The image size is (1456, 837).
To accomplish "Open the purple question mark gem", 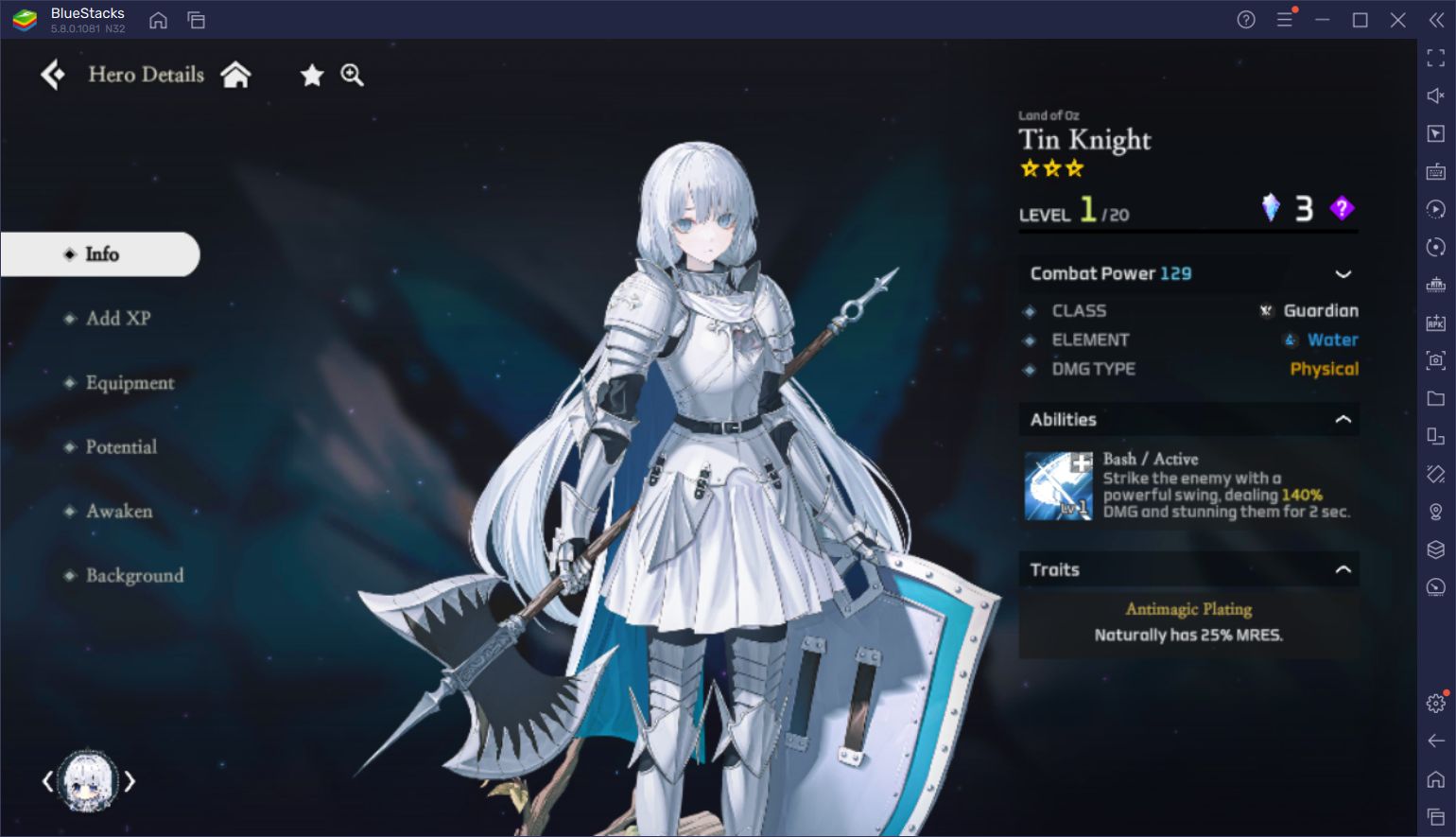I will point(1342,208).
